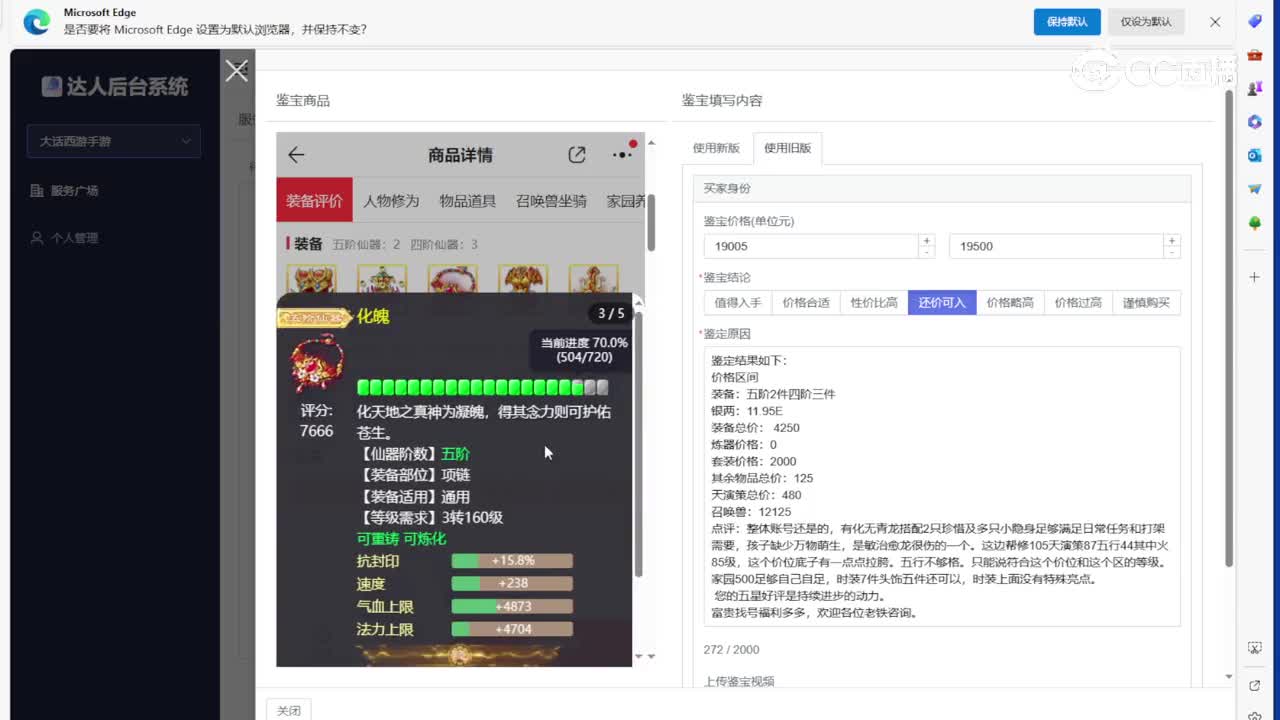Click the screen capture icon near bottom right

pos(1254,648)
